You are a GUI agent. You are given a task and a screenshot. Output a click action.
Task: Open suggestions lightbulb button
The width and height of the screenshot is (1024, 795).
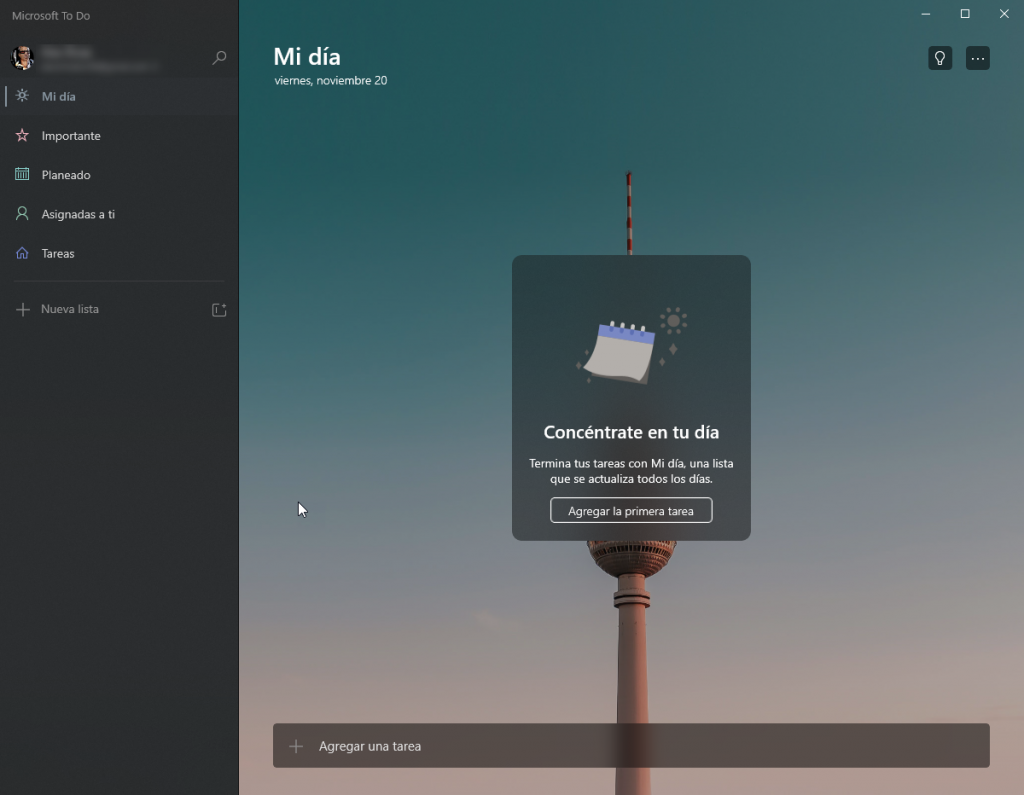point(940,58)
